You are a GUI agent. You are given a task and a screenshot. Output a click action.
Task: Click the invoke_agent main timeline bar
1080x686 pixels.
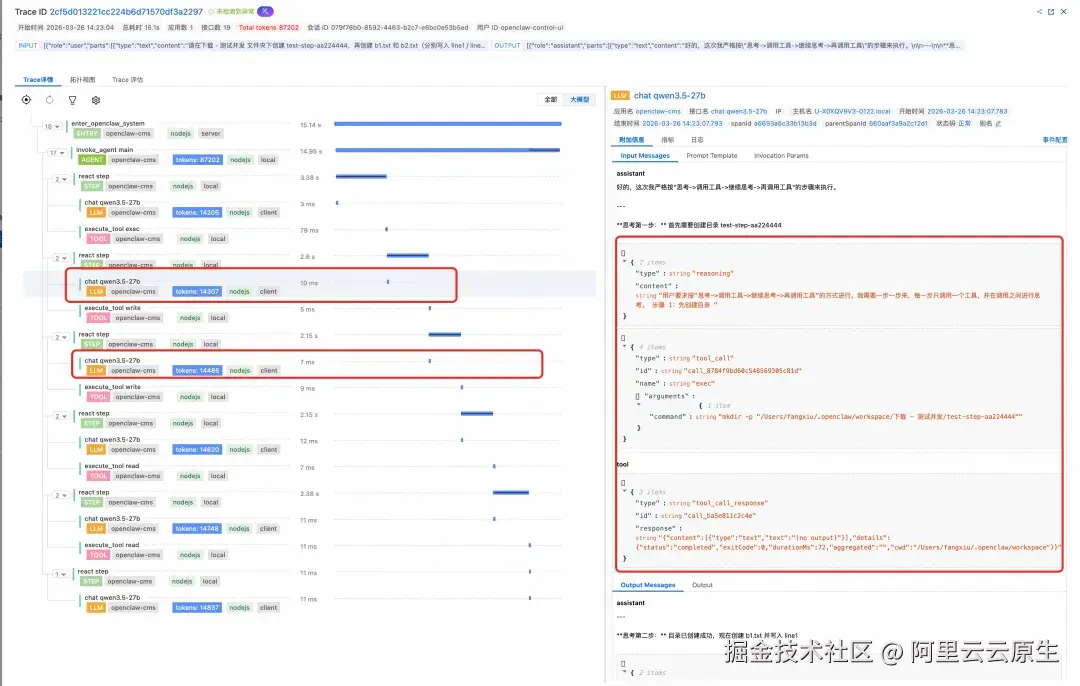click(x=448, y=149)
